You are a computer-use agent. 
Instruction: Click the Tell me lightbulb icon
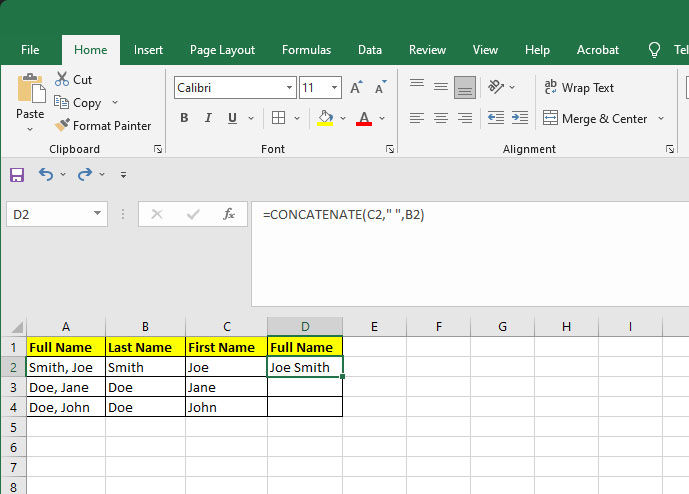pos(654,50)
